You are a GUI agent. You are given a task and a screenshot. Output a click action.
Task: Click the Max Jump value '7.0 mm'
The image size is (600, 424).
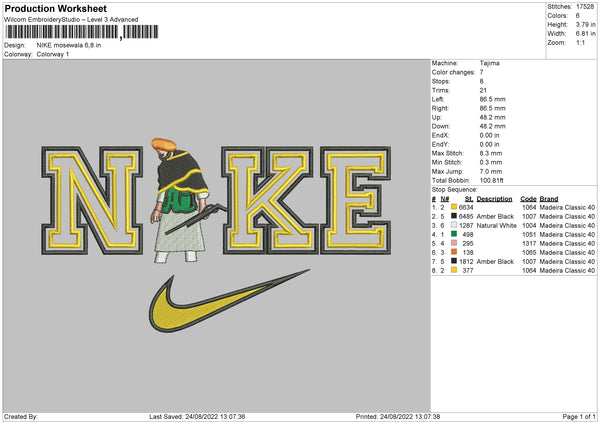[491, 171]
